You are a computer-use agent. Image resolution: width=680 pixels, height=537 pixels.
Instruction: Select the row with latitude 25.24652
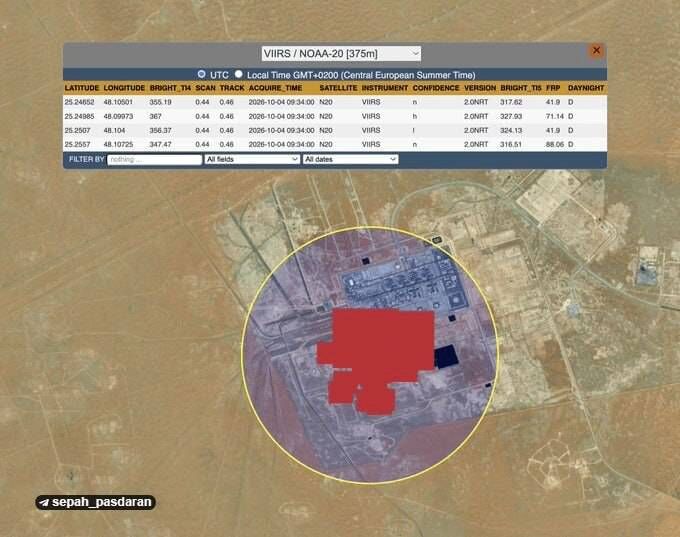click(335, 102)
